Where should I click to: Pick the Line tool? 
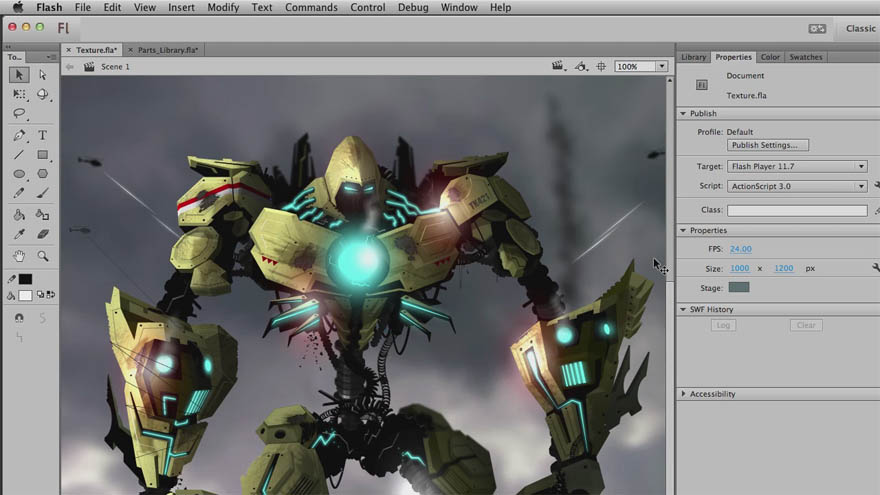tap(19, 154)
